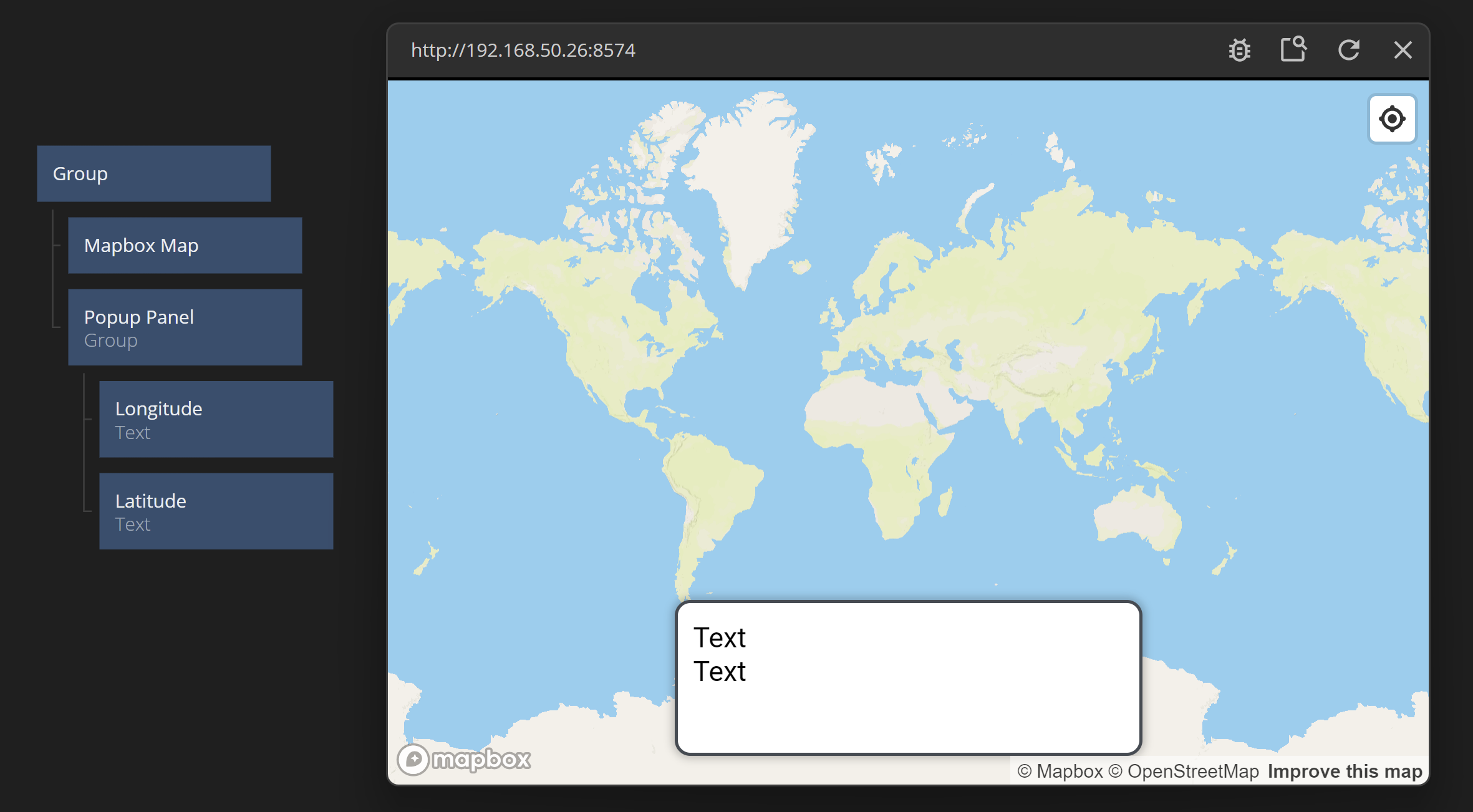
Task: Select the Latitude text node
Action: coord(216,511)
